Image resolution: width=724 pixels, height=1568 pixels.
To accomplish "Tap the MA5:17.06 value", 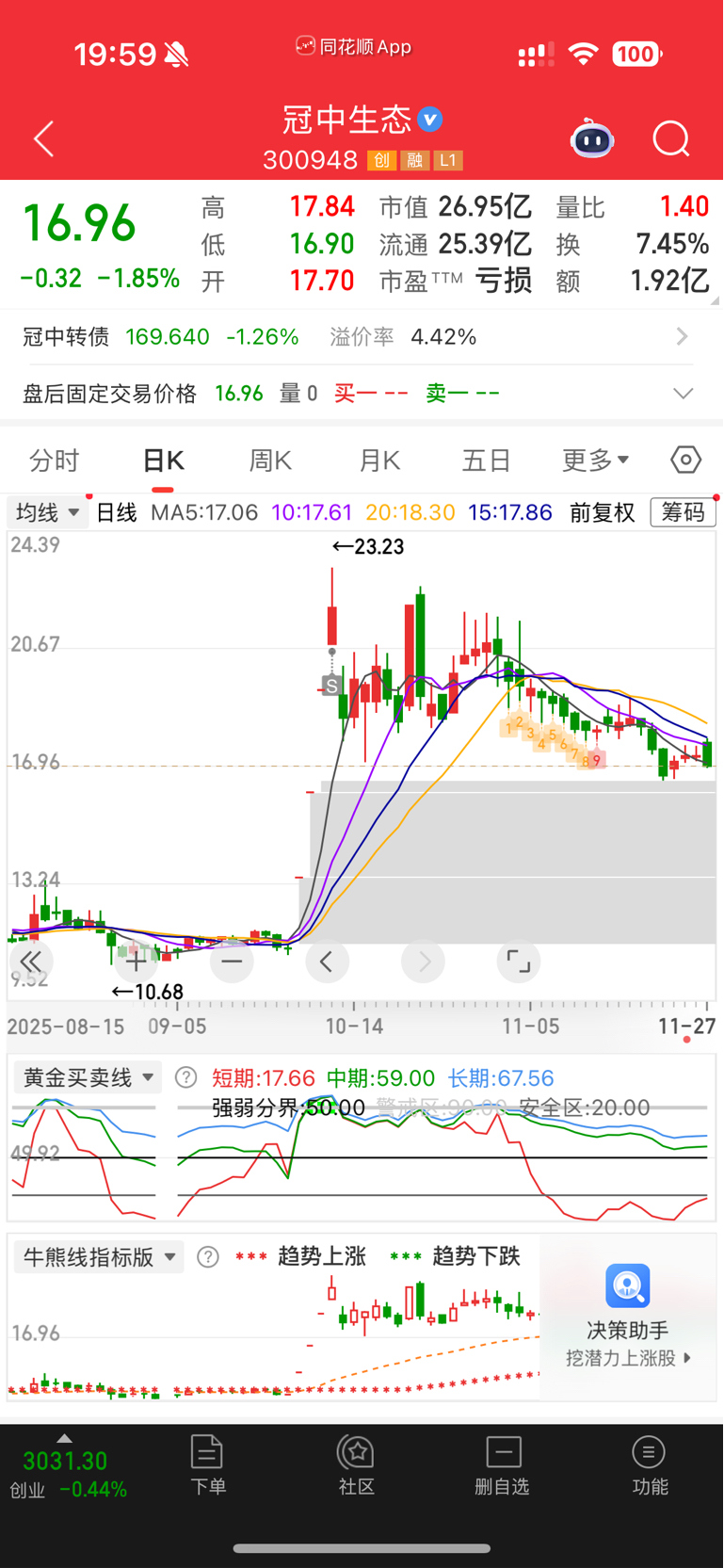I will coord(204,512).
